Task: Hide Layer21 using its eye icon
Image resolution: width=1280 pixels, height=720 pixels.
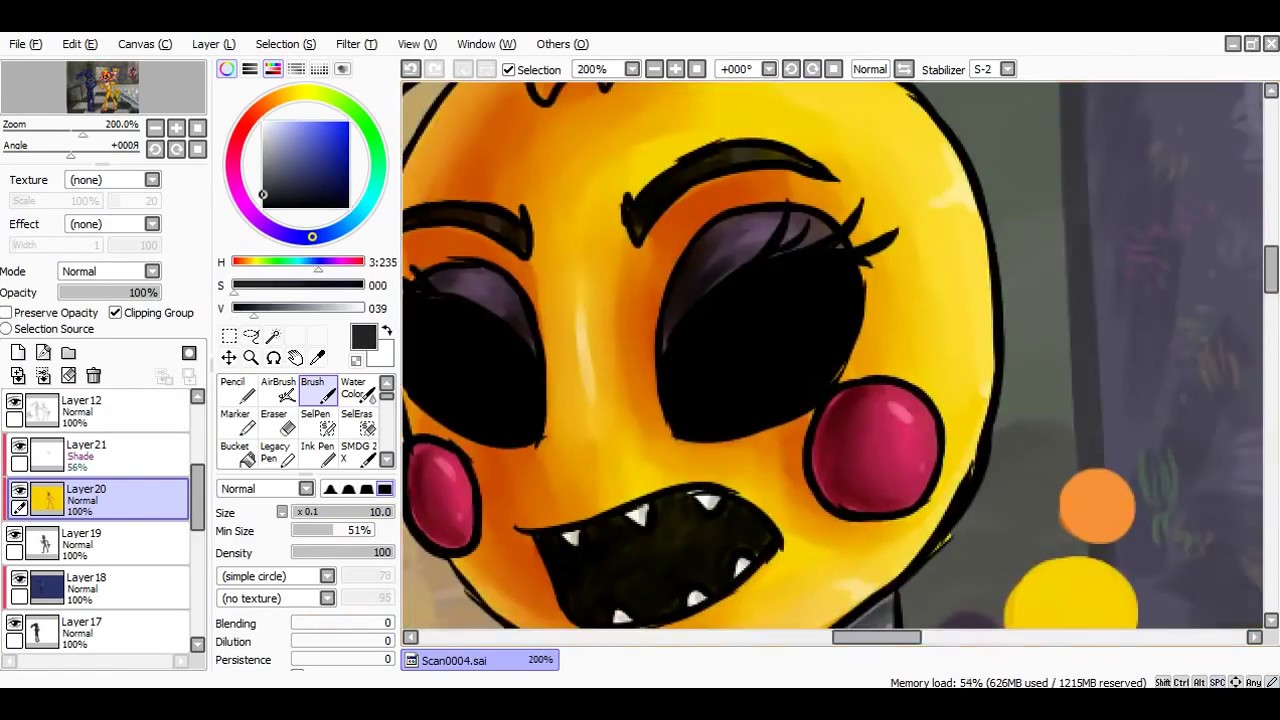Action: [x=19, y=446]
